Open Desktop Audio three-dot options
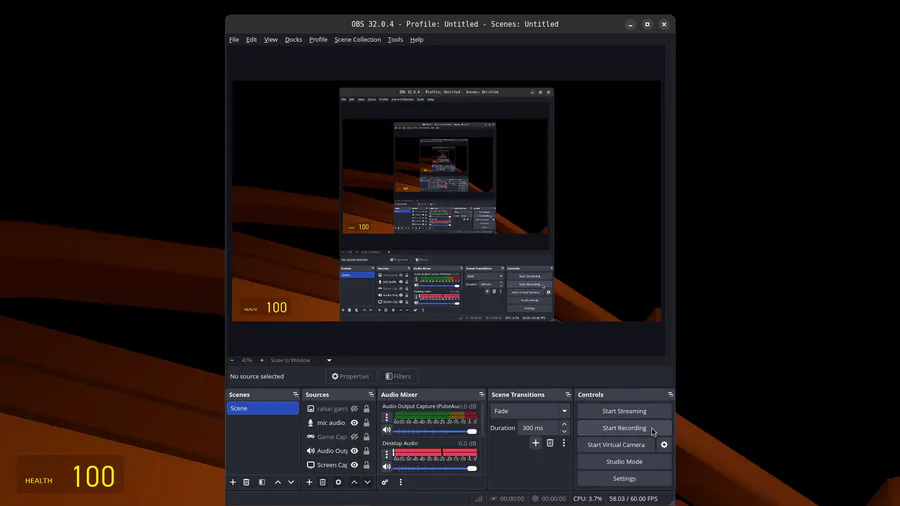Image resolution: width=900 pixels, height=506 pixels. pyautogui.click(x=387, y=454)
